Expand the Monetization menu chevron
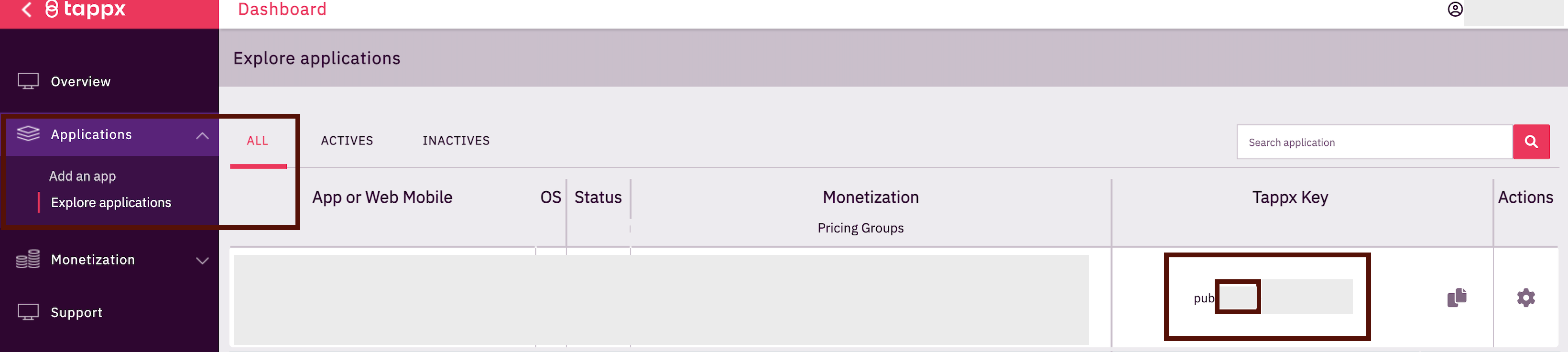This screenshot has width=1568, height=352. [203, 261]
